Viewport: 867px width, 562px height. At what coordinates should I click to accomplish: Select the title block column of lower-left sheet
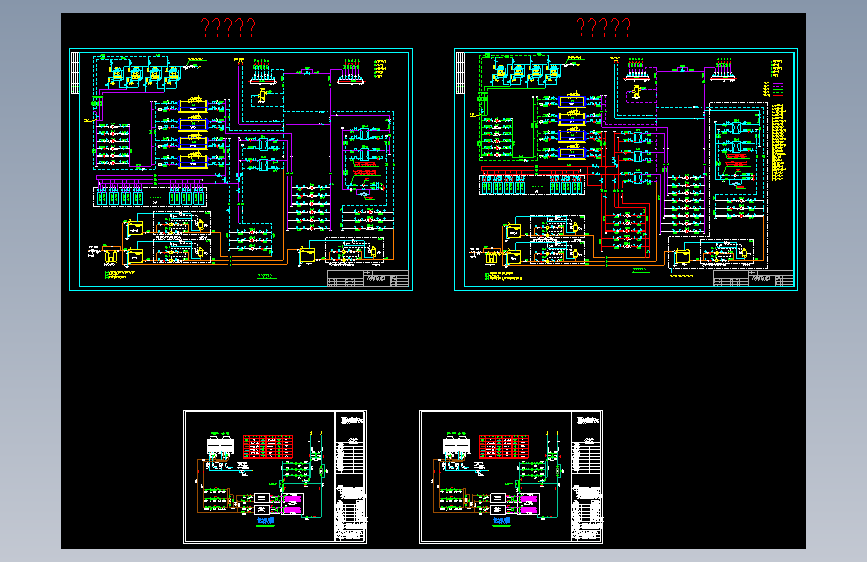coord(350,477)
